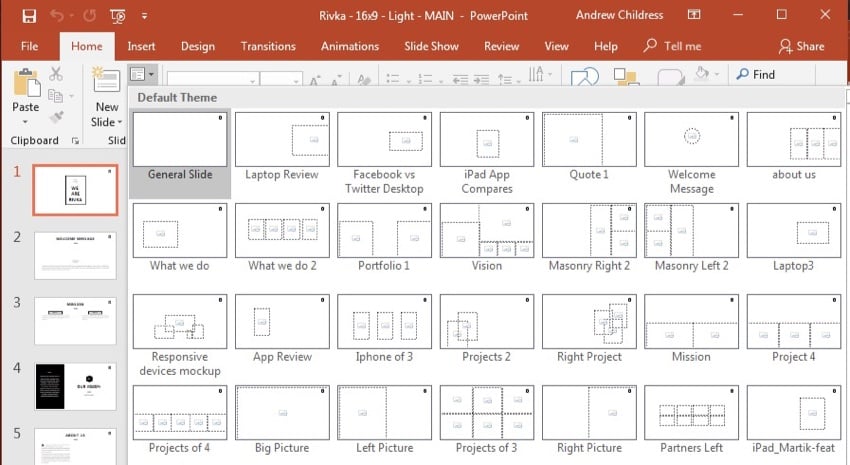The image size is (850, 465).
Task: Click the slide Layout button
Action: coord(143,74)
